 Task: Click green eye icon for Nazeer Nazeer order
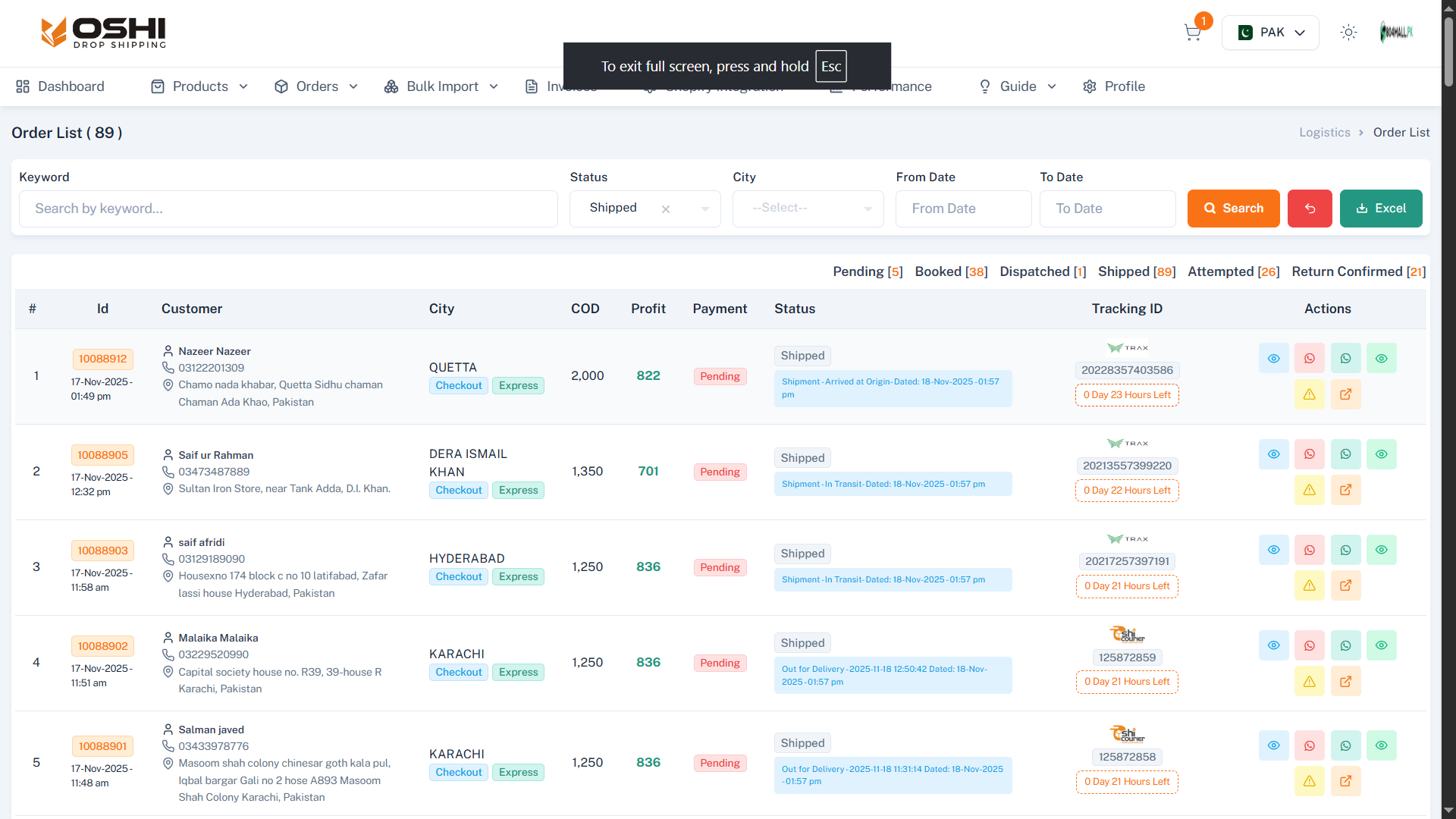point(1381,359)
